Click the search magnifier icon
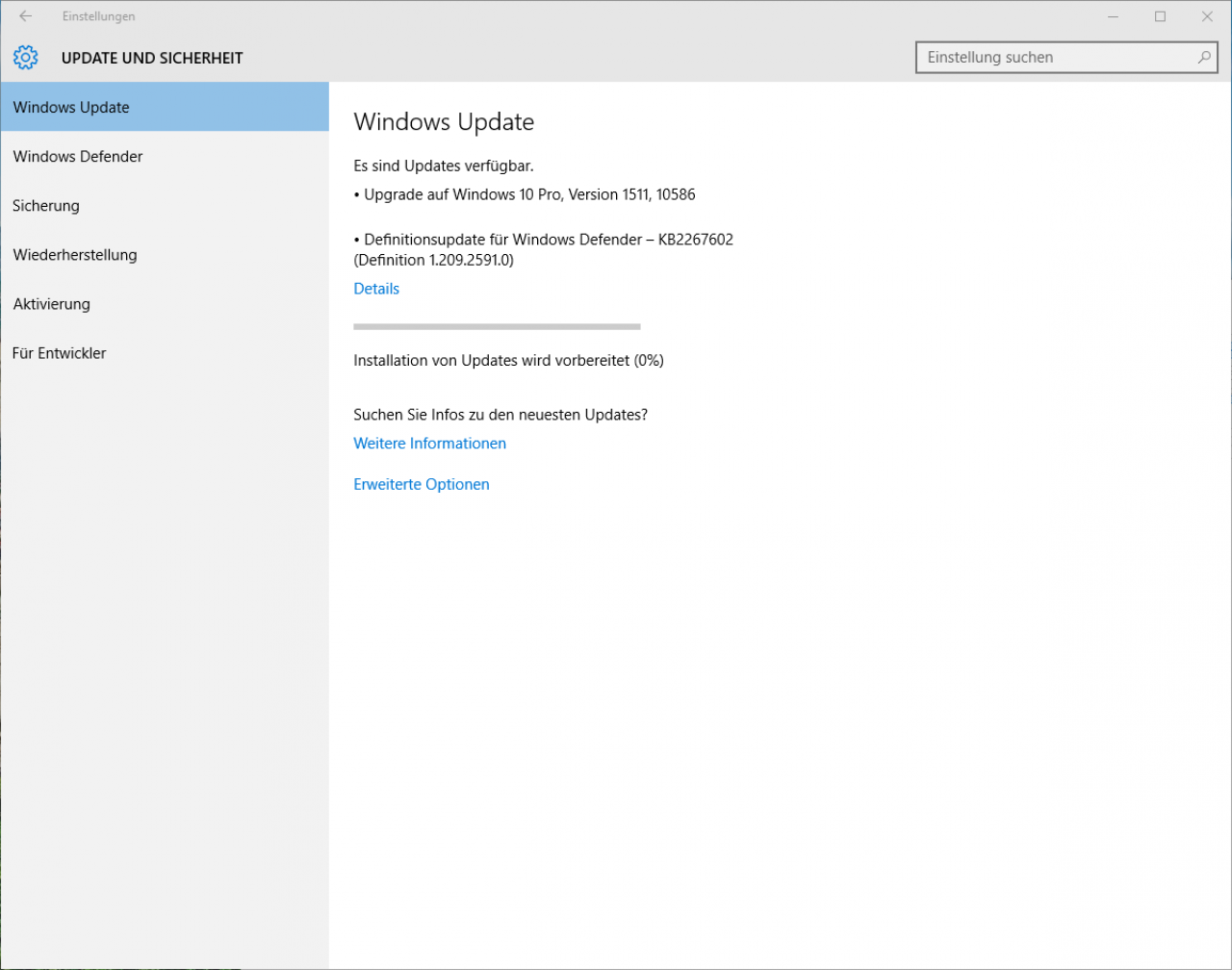Screen dimensions: 1232x970 [x=1204, y=58]
